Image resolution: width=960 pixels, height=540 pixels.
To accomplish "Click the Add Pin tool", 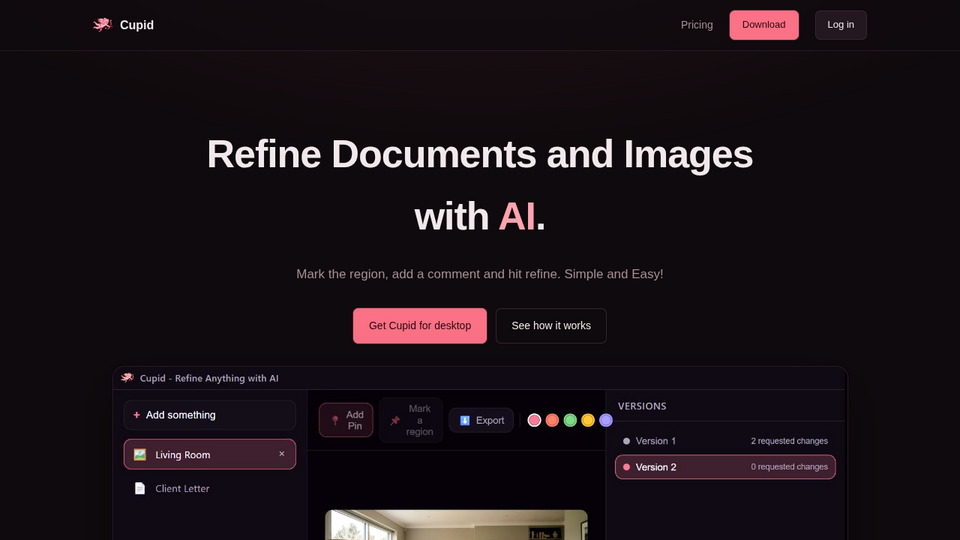I will pyautogui.click(x=346, y=420).
